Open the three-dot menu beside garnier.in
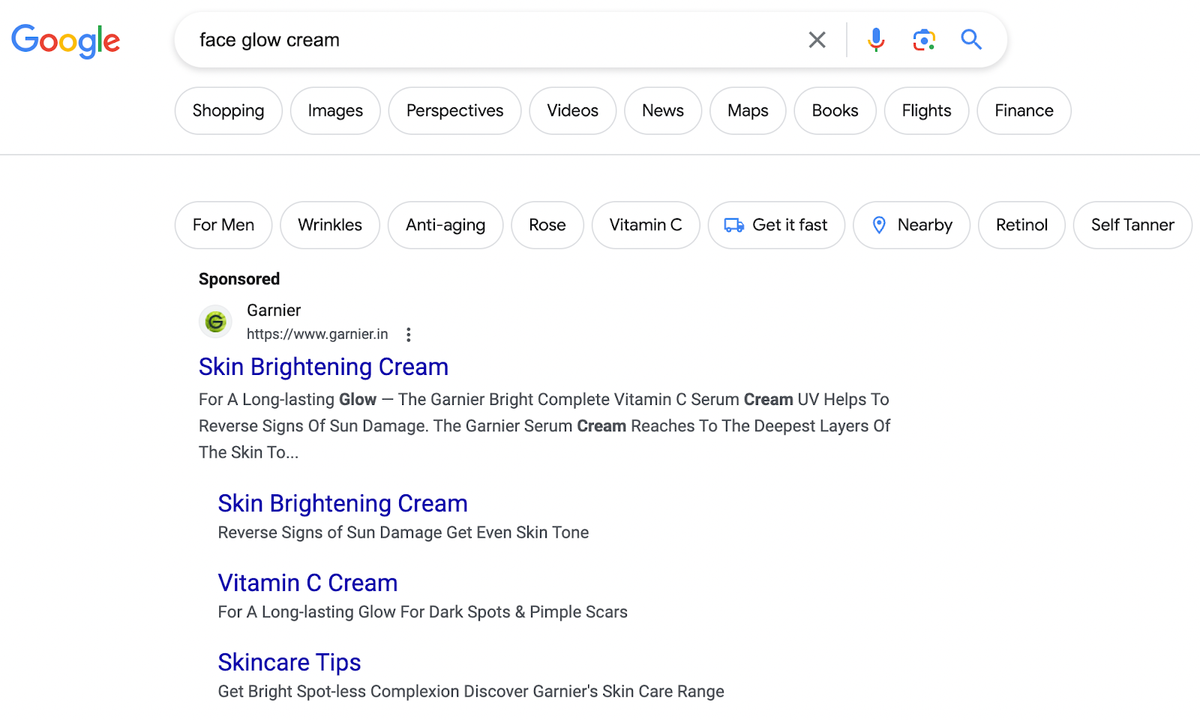Viewport: 1200px width, 720px height. (x=408, y=335)
